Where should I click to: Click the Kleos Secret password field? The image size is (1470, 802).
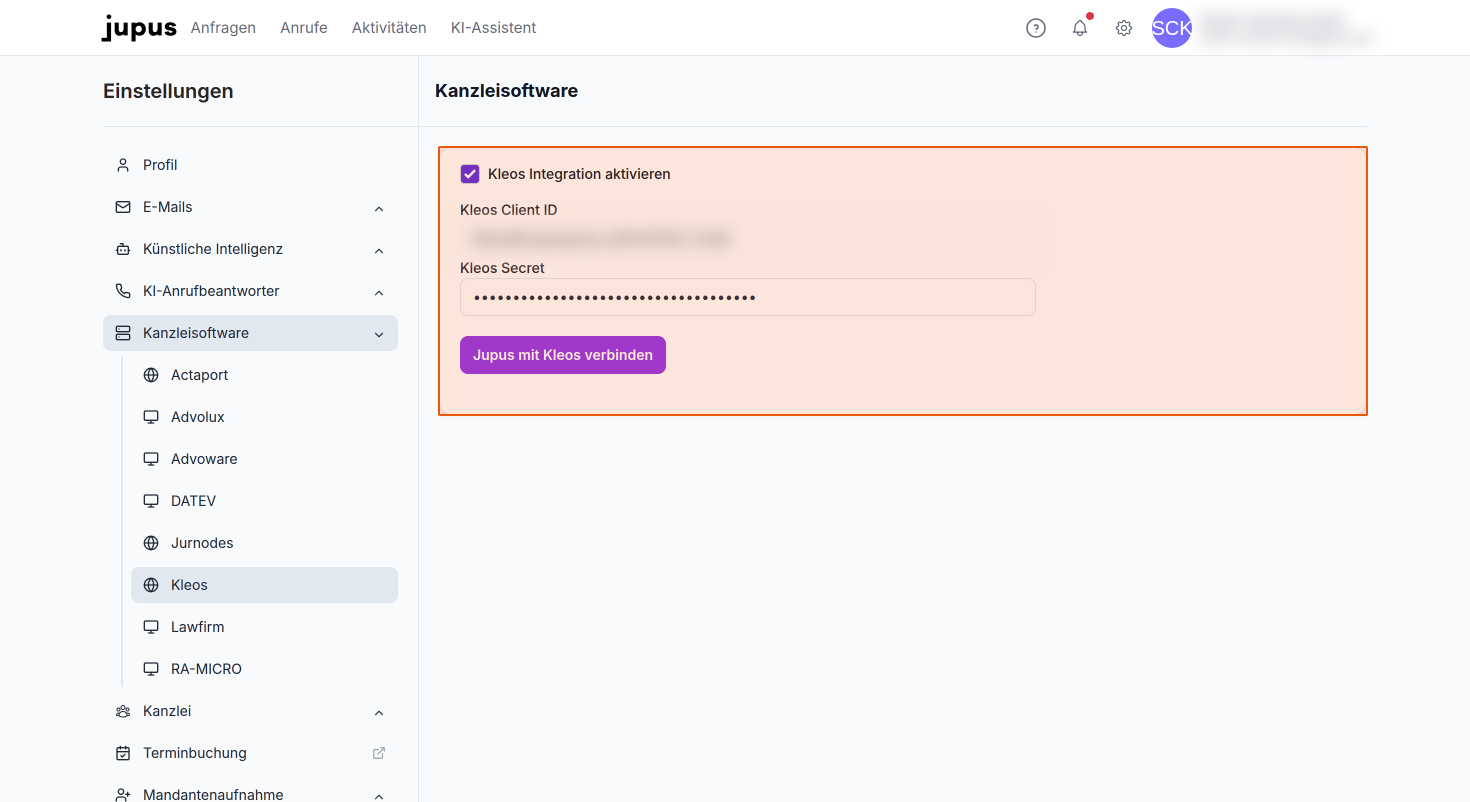748,297
